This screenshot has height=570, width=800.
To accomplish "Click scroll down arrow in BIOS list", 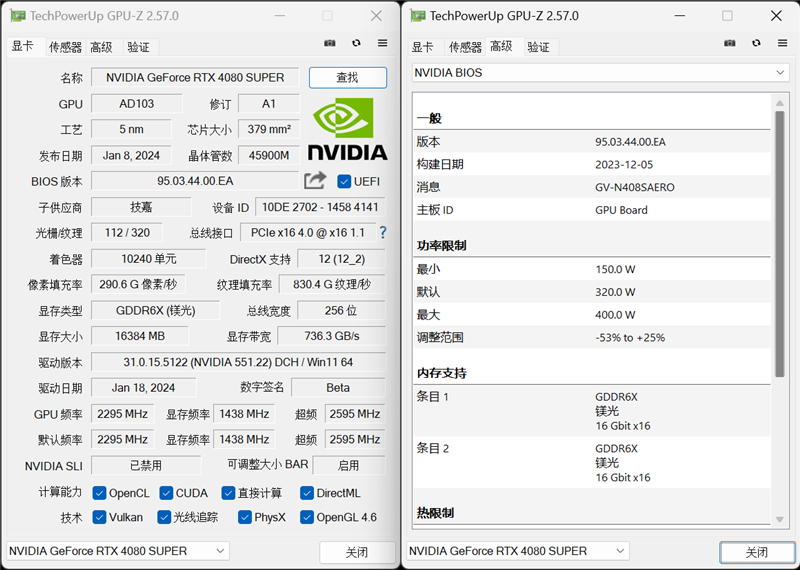I will [x=780, y=519].
